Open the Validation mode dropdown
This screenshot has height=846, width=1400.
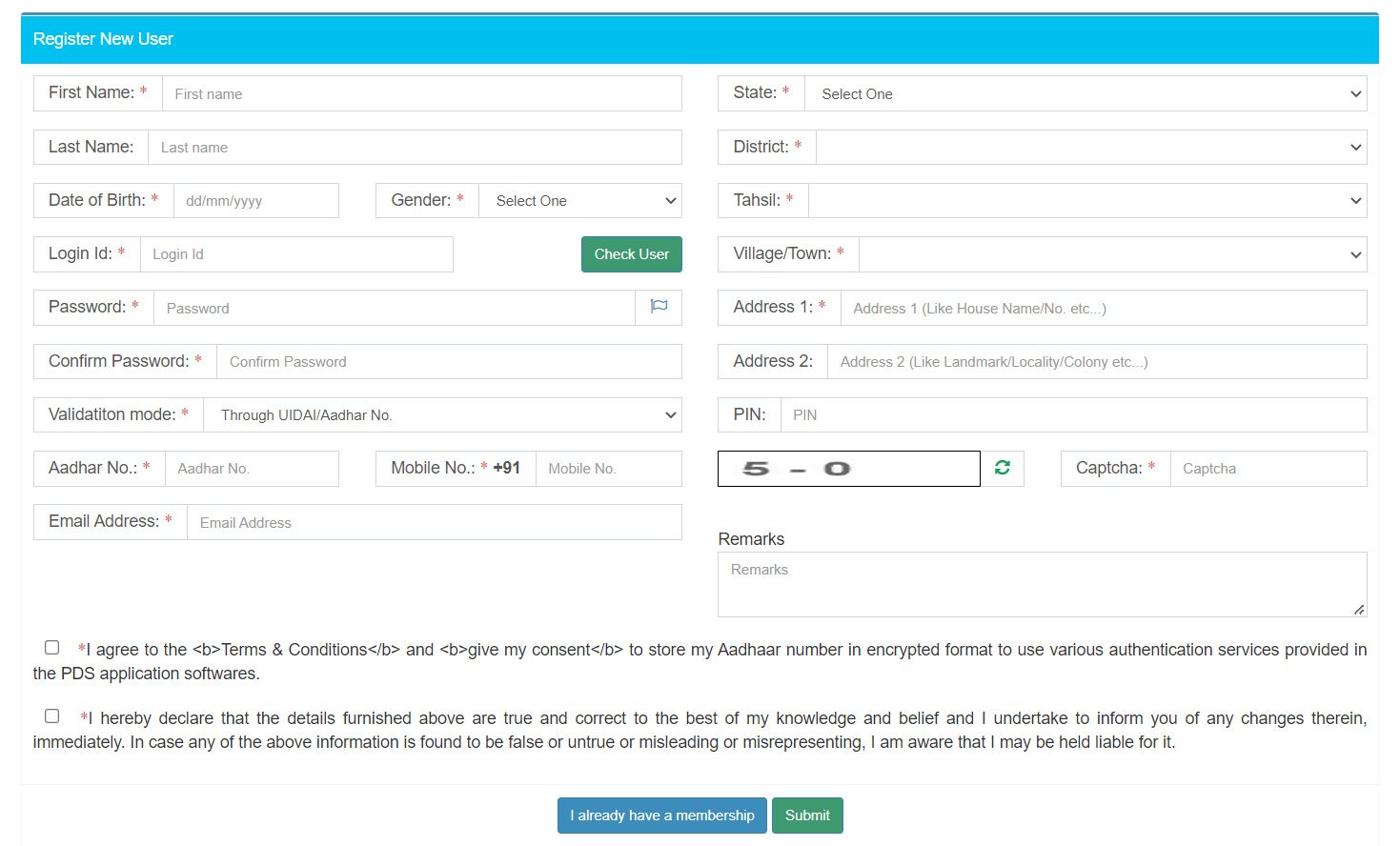(x=444, y=414)
